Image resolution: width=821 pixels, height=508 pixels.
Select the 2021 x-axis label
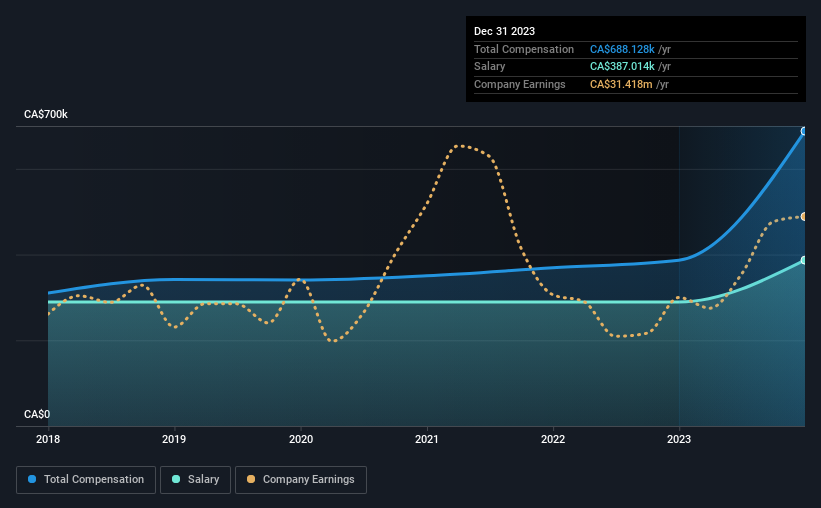tap(427, 439)
